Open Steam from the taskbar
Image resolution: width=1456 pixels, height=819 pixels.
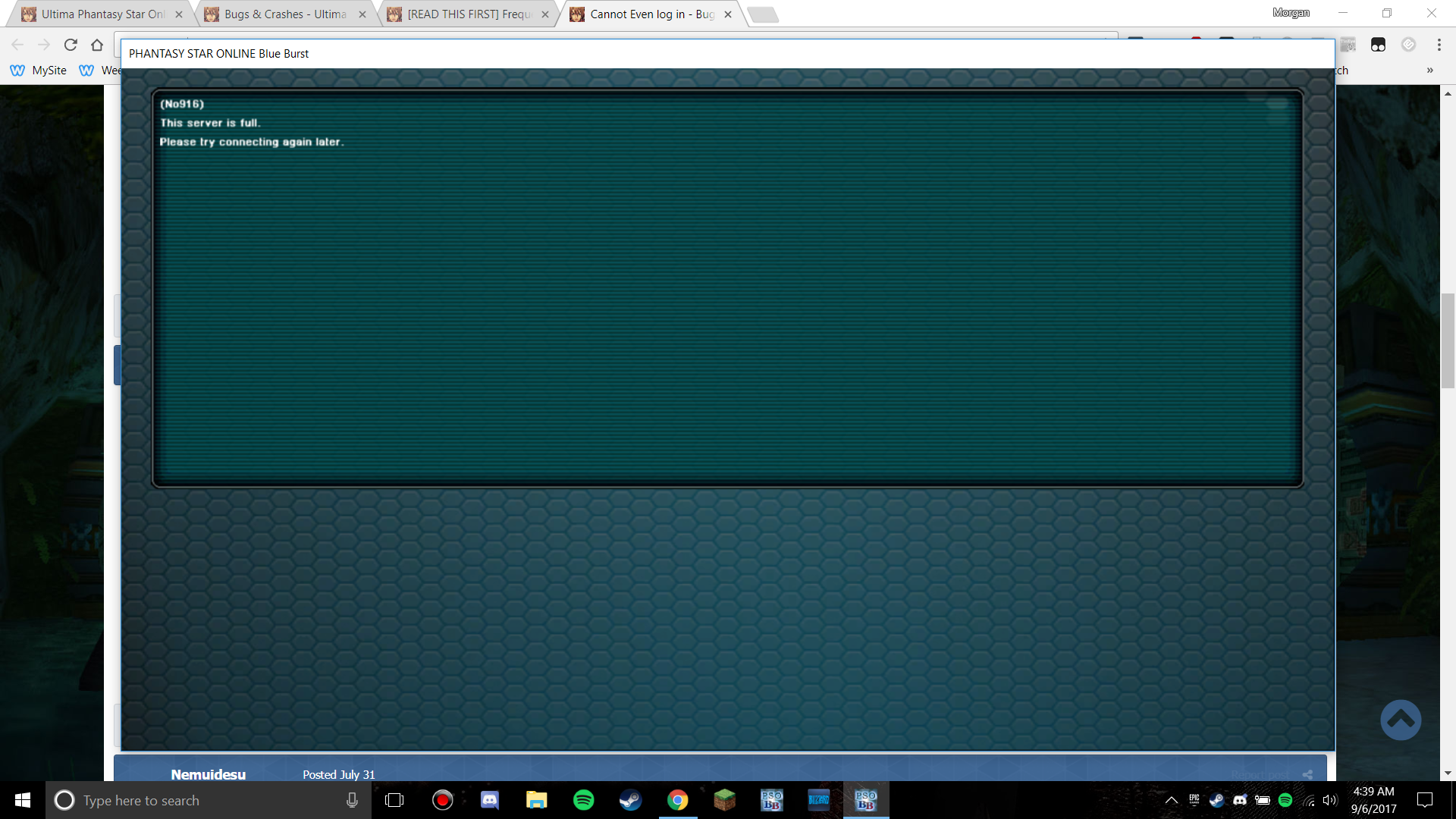point(631,800)
